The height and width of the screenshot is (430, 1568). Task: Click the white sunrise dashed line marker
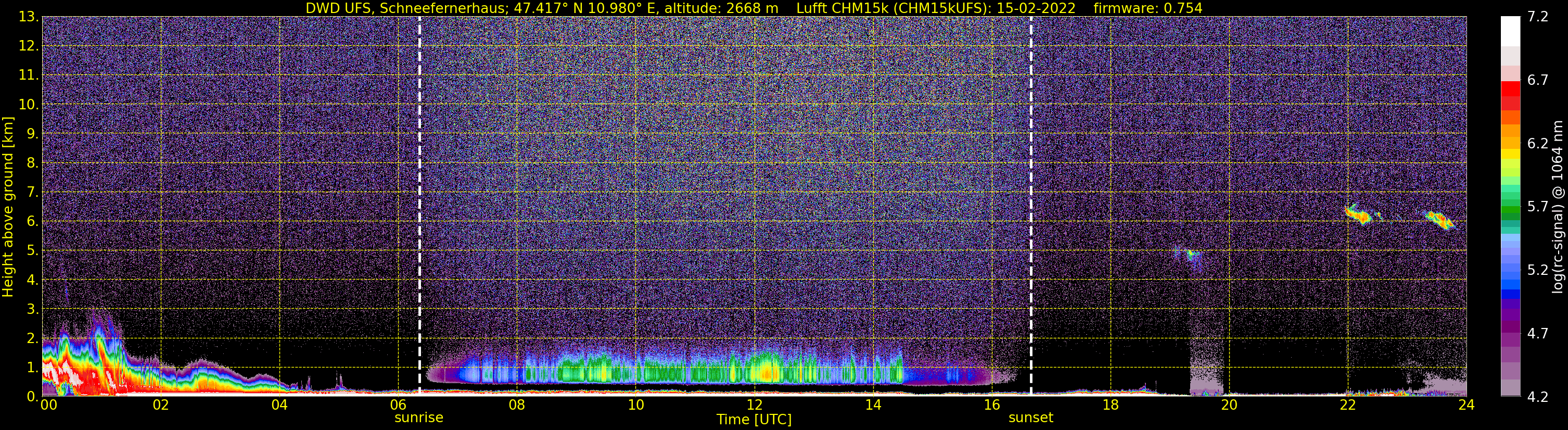tap(419, 206)
